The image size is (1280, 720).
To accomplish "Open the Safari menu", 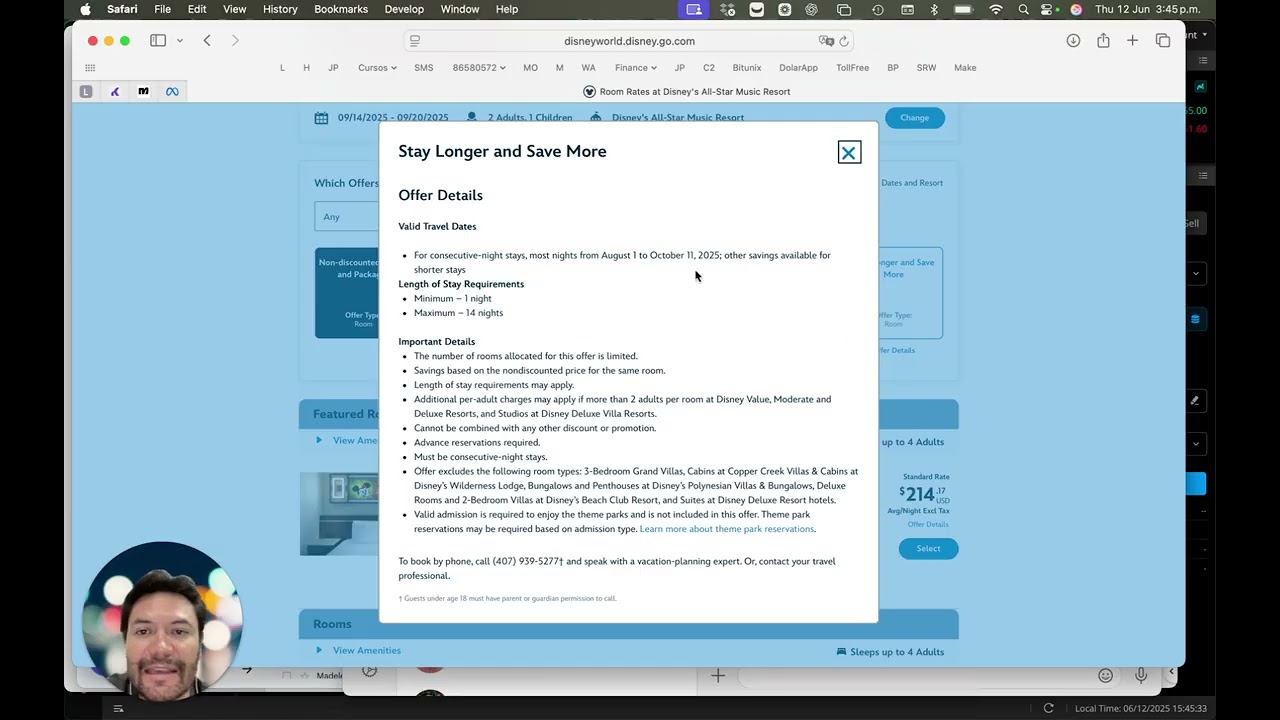I will tap(122, 10).
